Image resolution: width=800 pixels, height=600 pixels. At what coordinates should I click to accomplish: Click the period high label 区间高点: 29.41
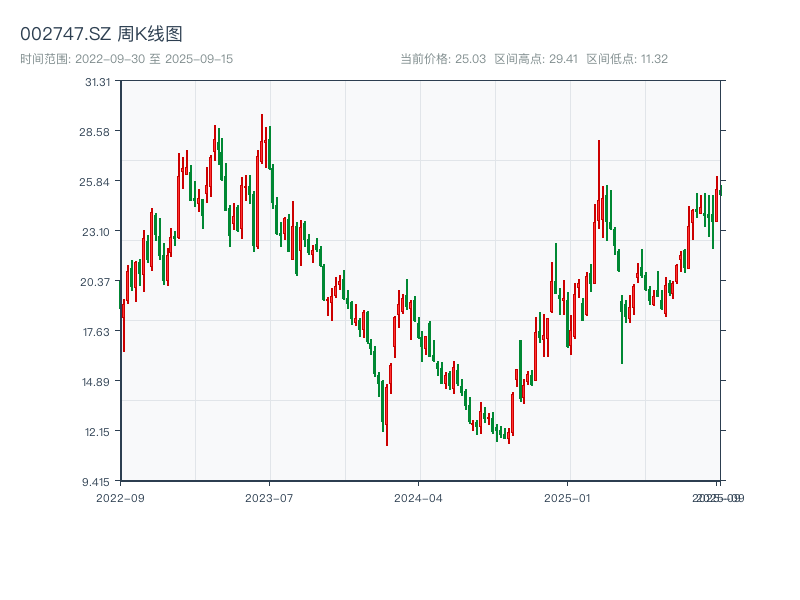pos(536,59)
